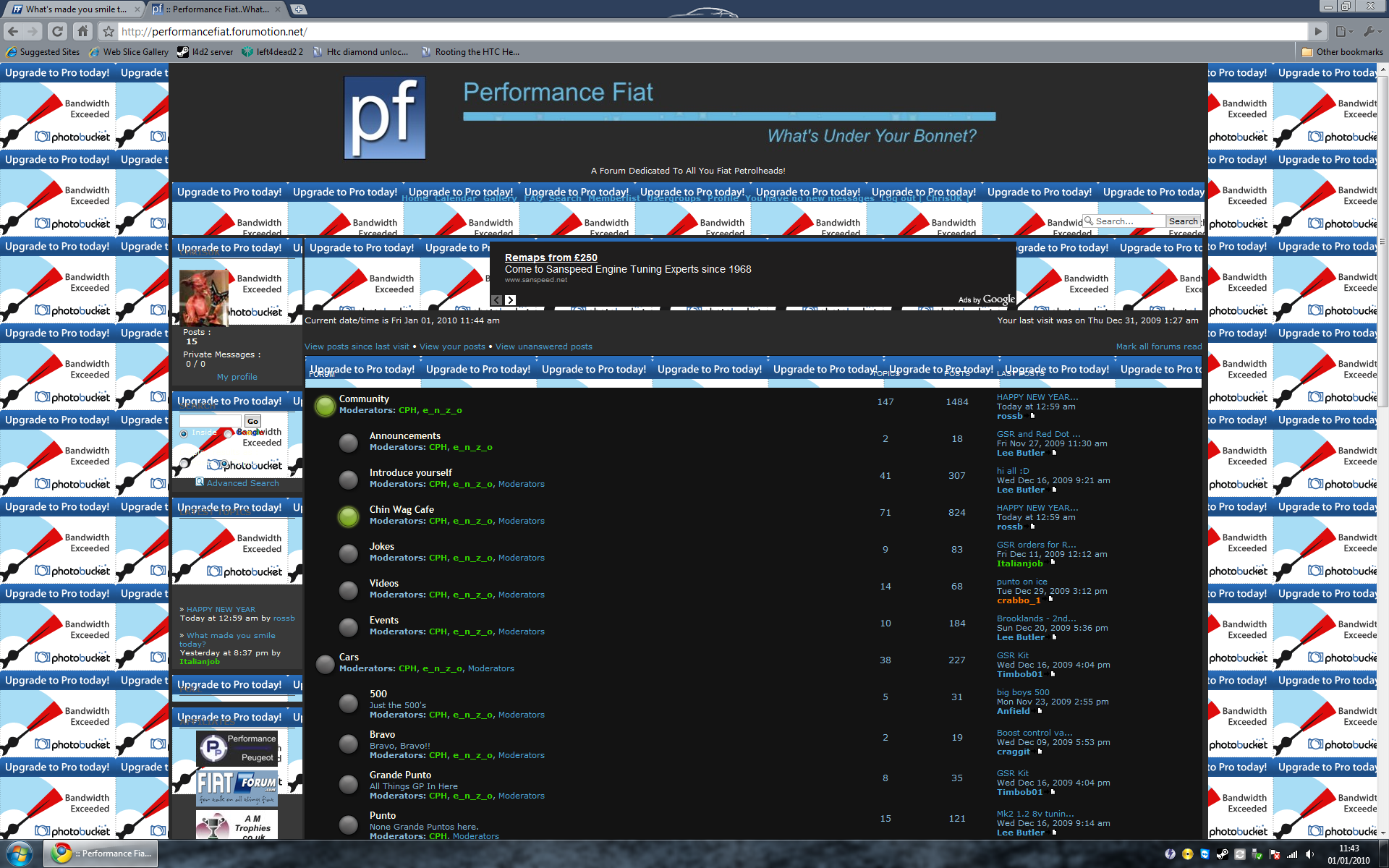The height and width of the screenshot is (868, 1389).
Task: Expand the Other bookmarks folder
Action: tap(1342, 52)
